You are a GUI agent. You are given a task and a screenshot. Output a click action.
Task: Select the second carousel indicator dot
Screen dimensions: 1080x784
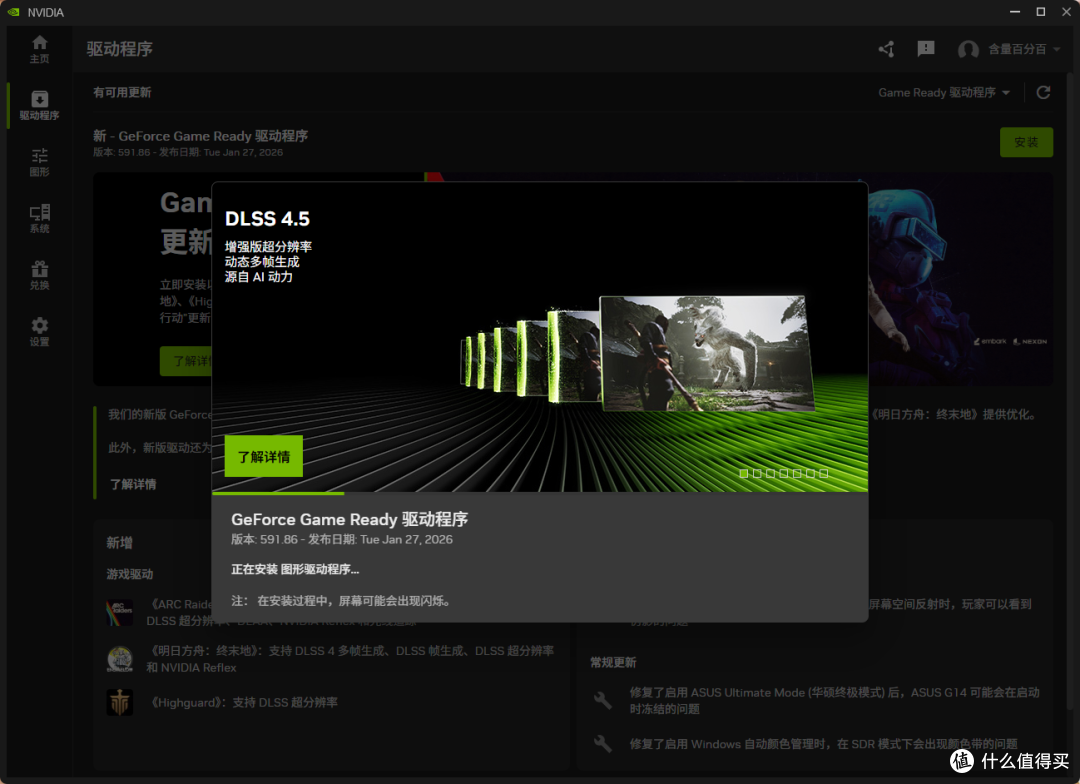[x=757, y=473]
